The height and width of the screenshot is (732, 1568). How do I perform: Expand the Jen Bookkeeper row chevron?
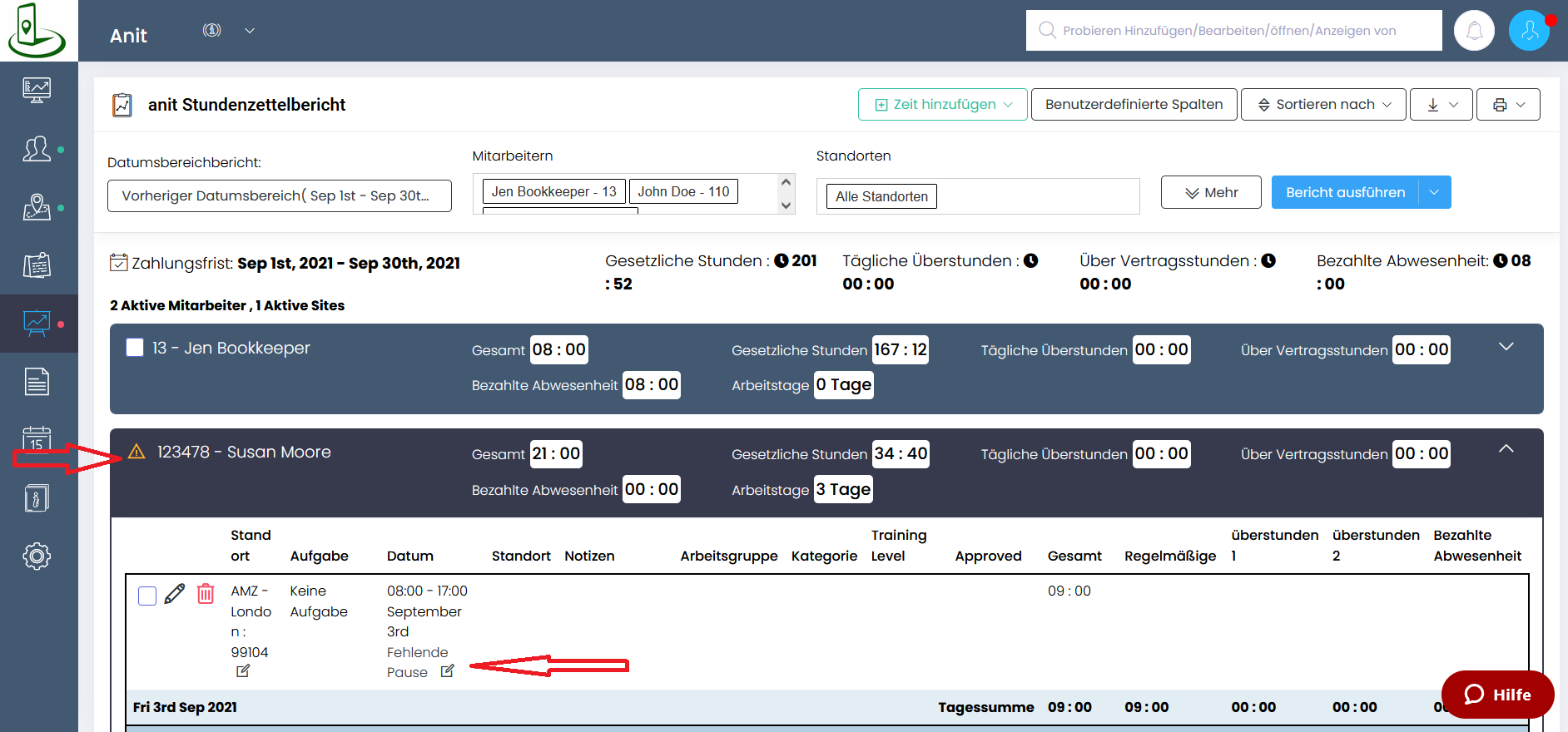coord(1506,347)
